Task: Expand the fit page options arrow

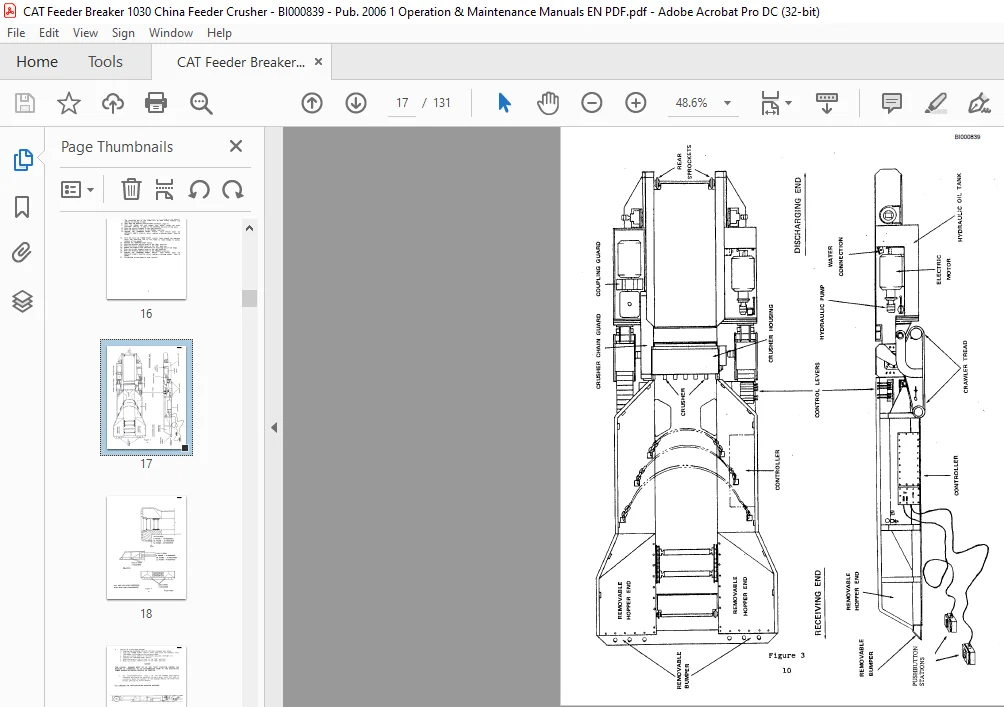Action: coord(788,103)
